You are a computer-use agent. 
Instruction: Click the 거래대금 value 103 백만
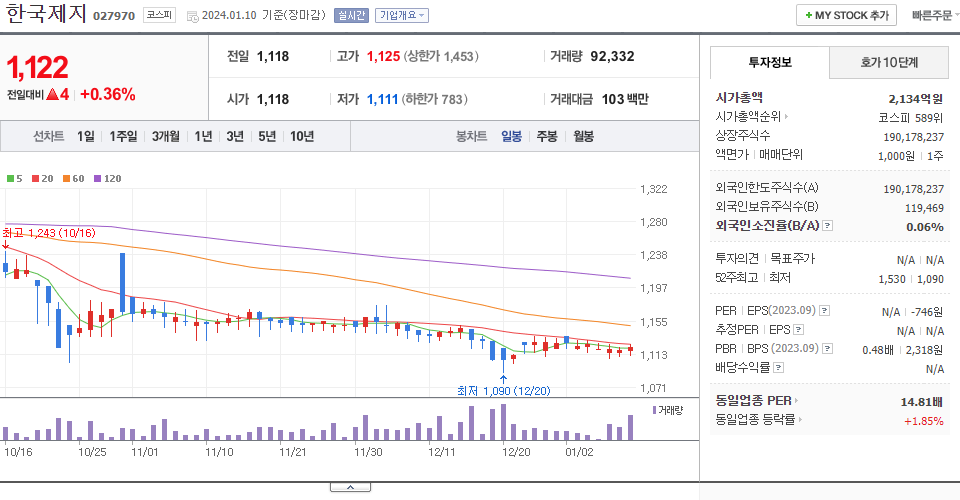coord(625,99)
